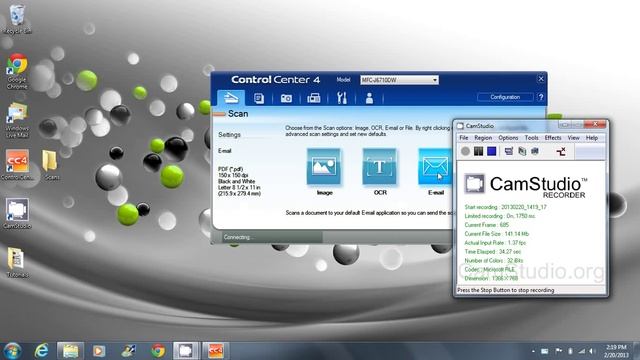Switch to the PC-Copy tab icon
This screenshot has width=640, height=360.
259,98
